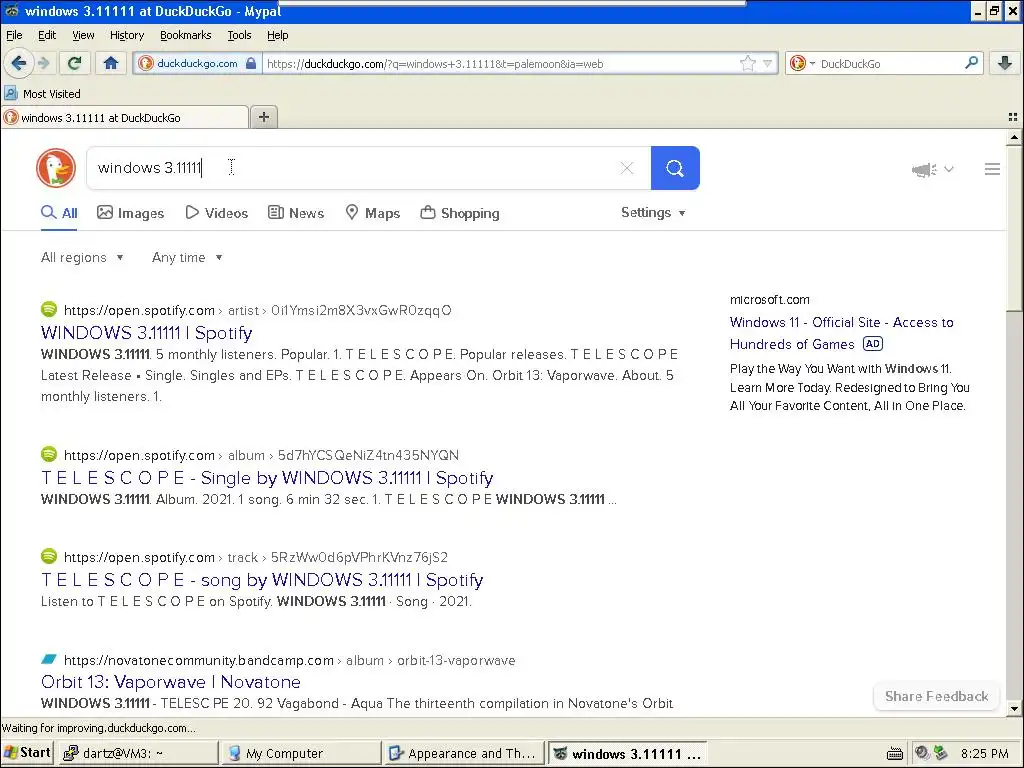Switch to Appearance and Themes taskbar window
This screenshot has width=1024, height=768.
463,754
